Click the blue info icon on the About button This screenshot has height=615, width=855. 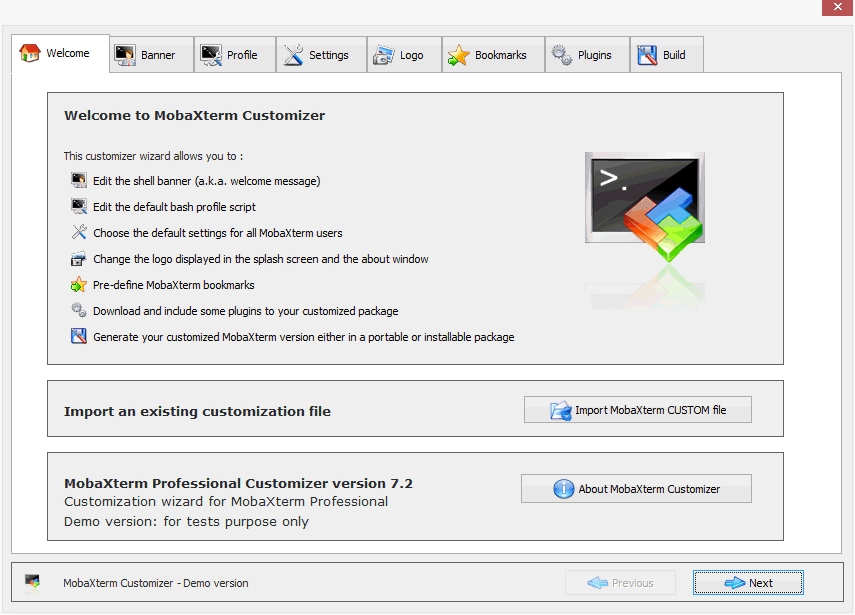[x=563, y=488]
